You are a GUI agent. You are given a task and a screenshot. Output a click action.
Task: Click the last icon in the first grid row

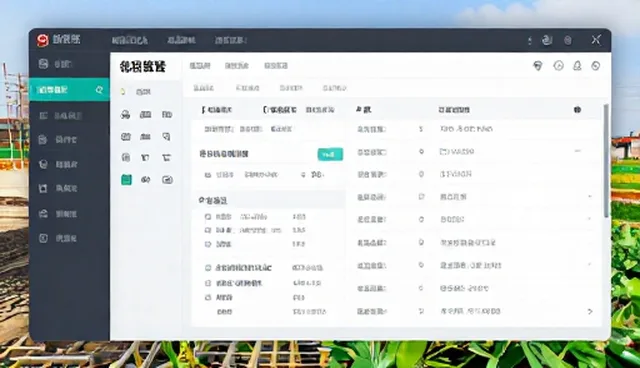pyautogui.click(x=167, y=115)
